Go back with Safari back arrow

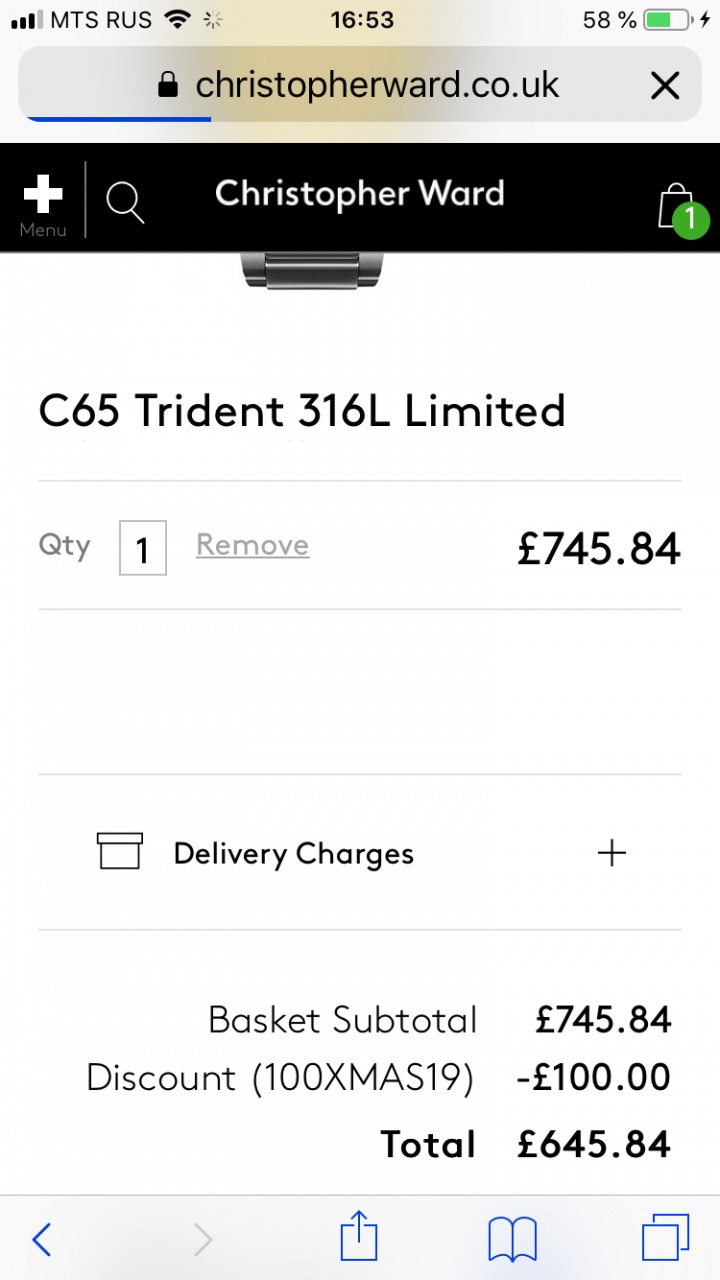click(x=42, y=1239)
